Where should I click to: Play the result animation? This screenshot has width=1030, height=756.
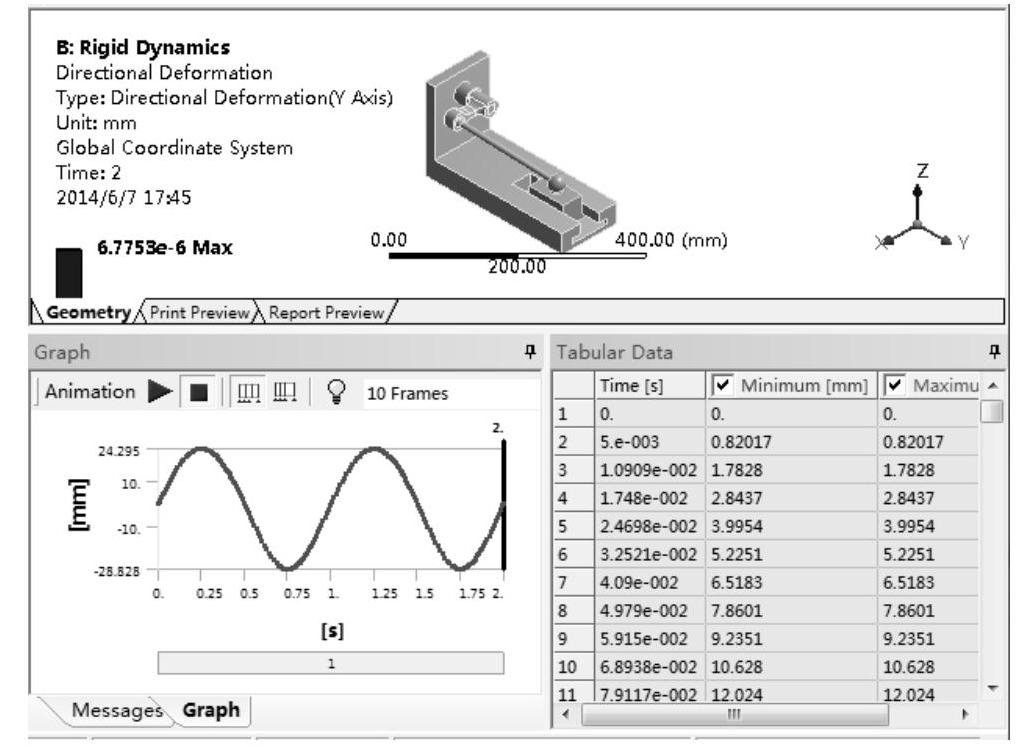(159, 394)
